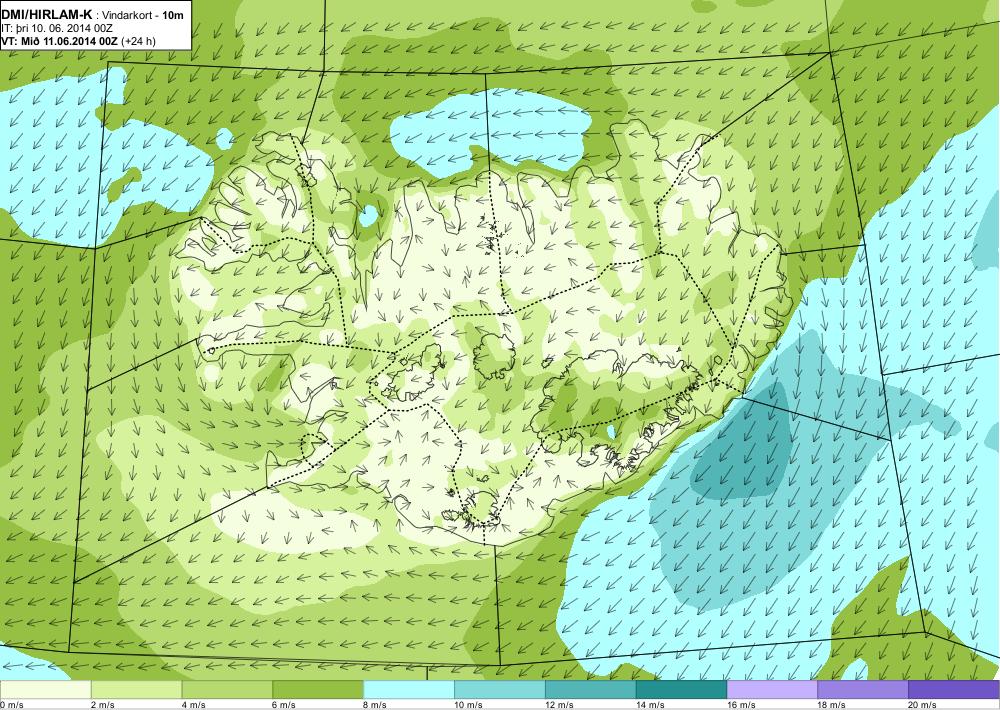Click the "20 m/s" legend label
This screenshot has width=1000, height=710.
pos(923,705)
